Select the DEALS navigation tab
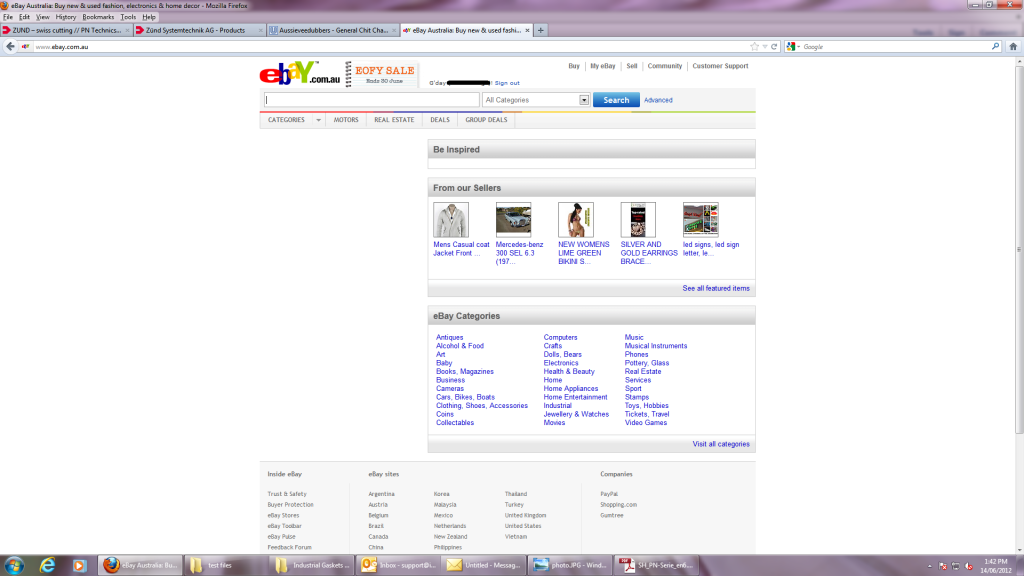The image size is (1024, 576). [x=440, y=120]
